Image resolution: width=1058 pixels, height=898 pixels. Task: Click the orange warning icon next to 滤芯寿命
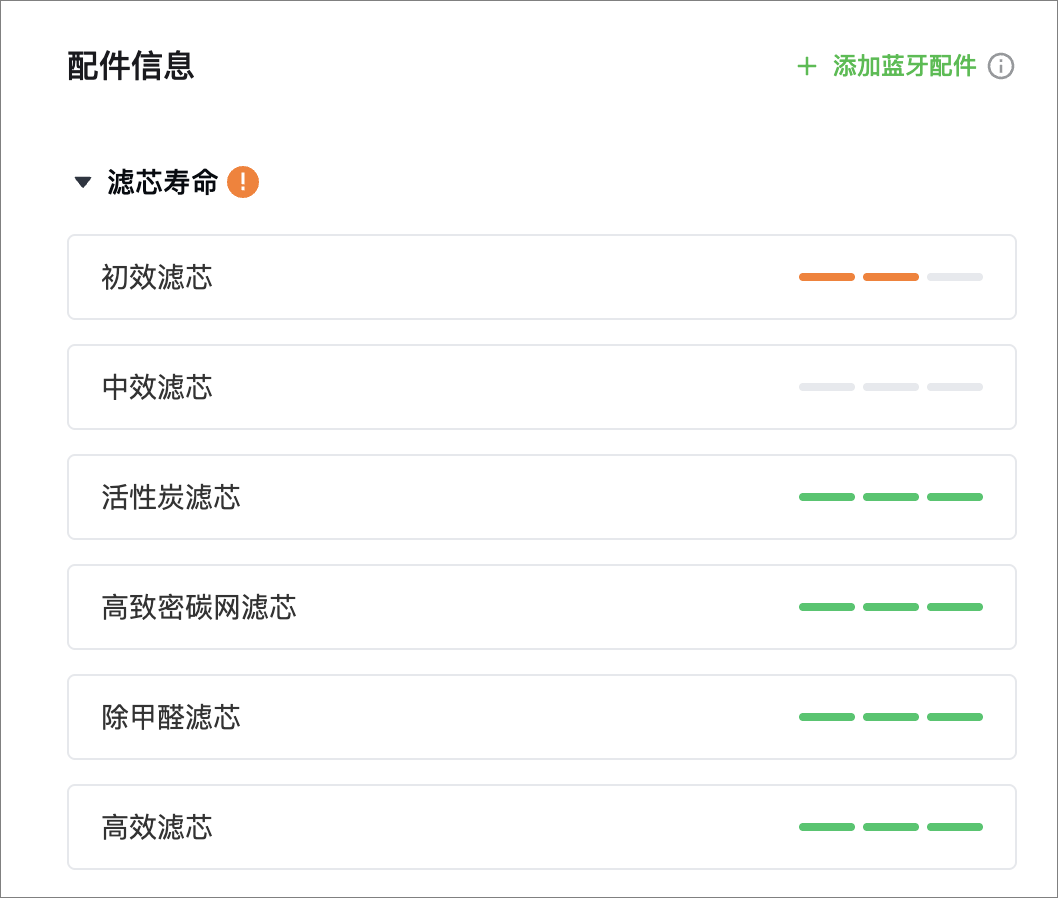coord(243,182)
